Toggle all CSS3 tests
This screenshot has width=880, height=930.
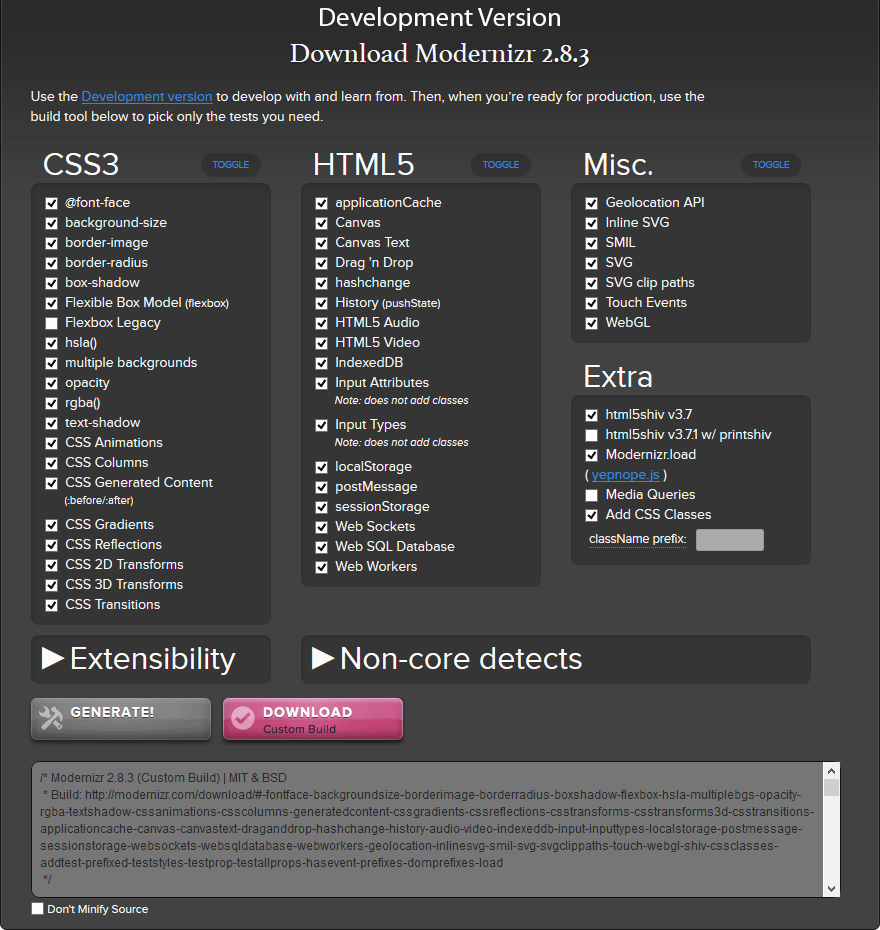[x=231, y=164]
